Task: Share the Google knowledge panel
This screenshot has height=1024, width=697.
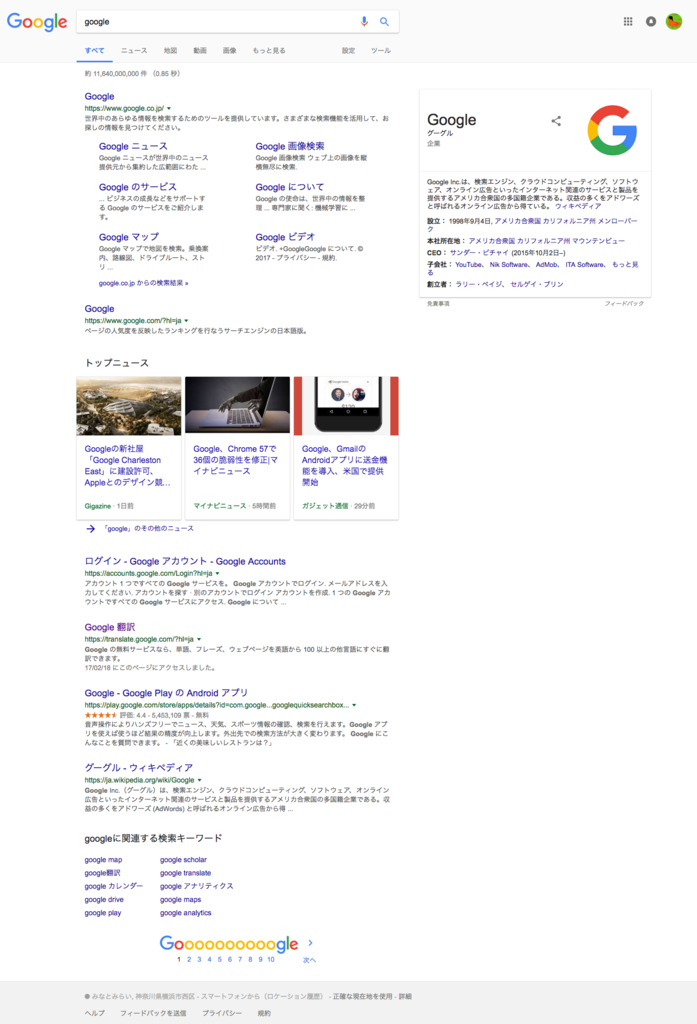Action: coord(556,121)
